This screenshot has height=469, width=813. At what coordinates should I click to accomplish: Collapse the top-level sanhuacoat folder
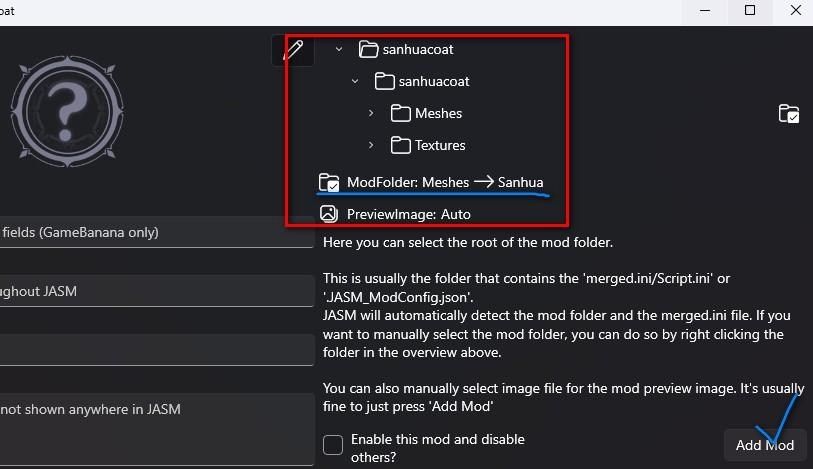pyautogui.click(x=339, y=49)
